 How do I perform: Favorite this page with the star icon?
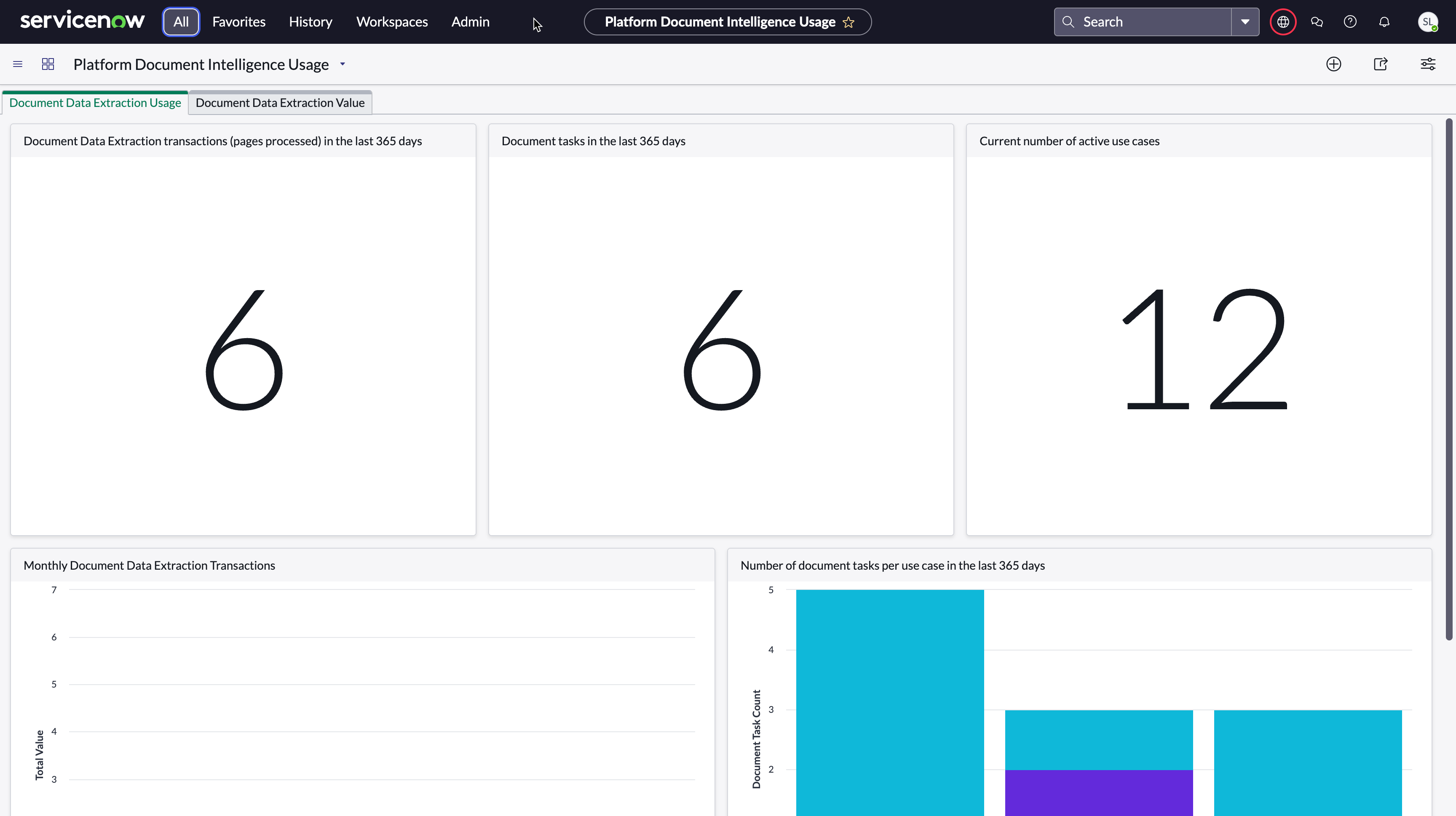pos(848,22)
